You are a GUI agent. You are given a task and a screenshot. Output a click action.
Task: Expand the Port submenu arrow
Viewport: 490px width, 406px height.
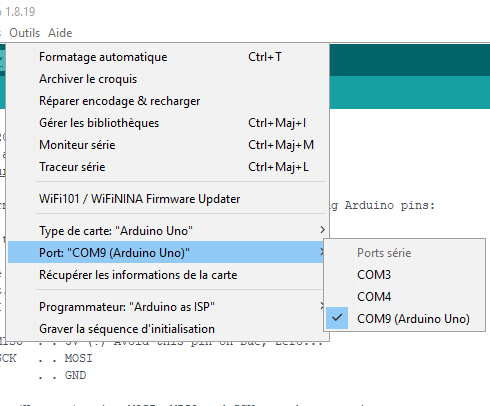coord(321,252)
